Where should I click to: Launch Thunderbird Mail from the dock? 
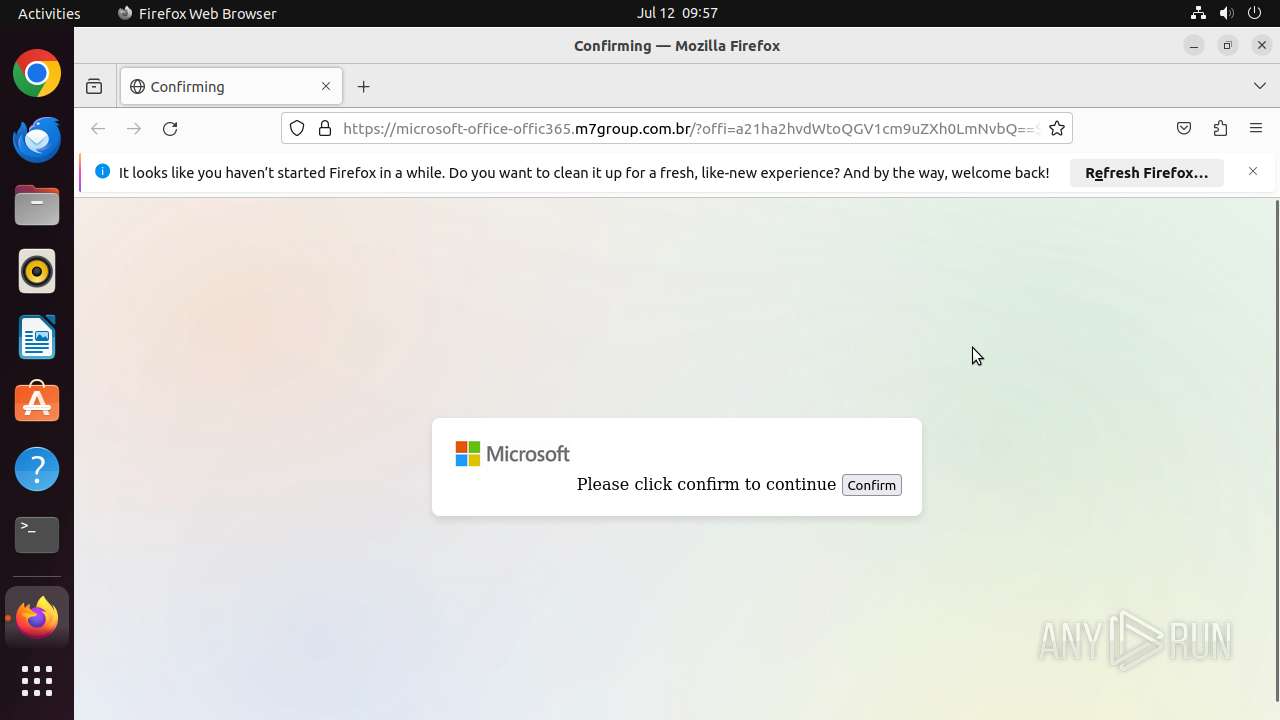click(x=37, y=139)
